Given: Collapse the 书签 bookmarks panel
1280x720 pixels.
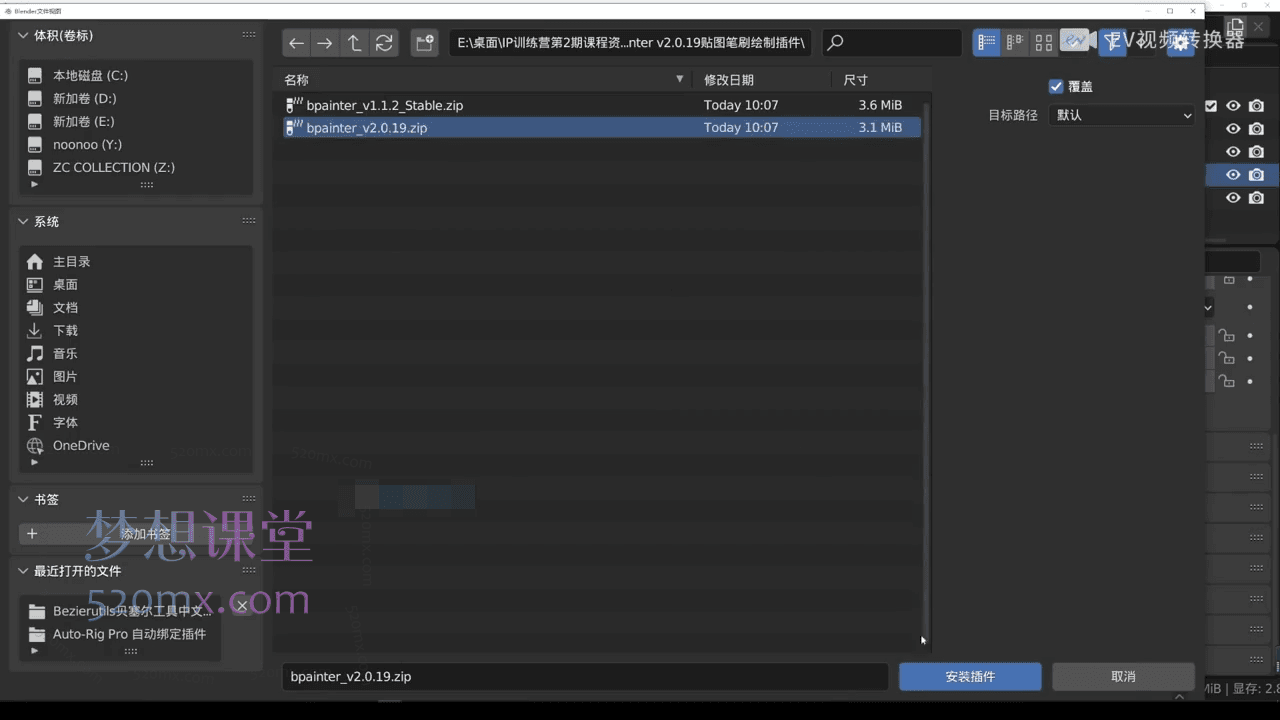Looking at the screenshot, I should [24, 500].
